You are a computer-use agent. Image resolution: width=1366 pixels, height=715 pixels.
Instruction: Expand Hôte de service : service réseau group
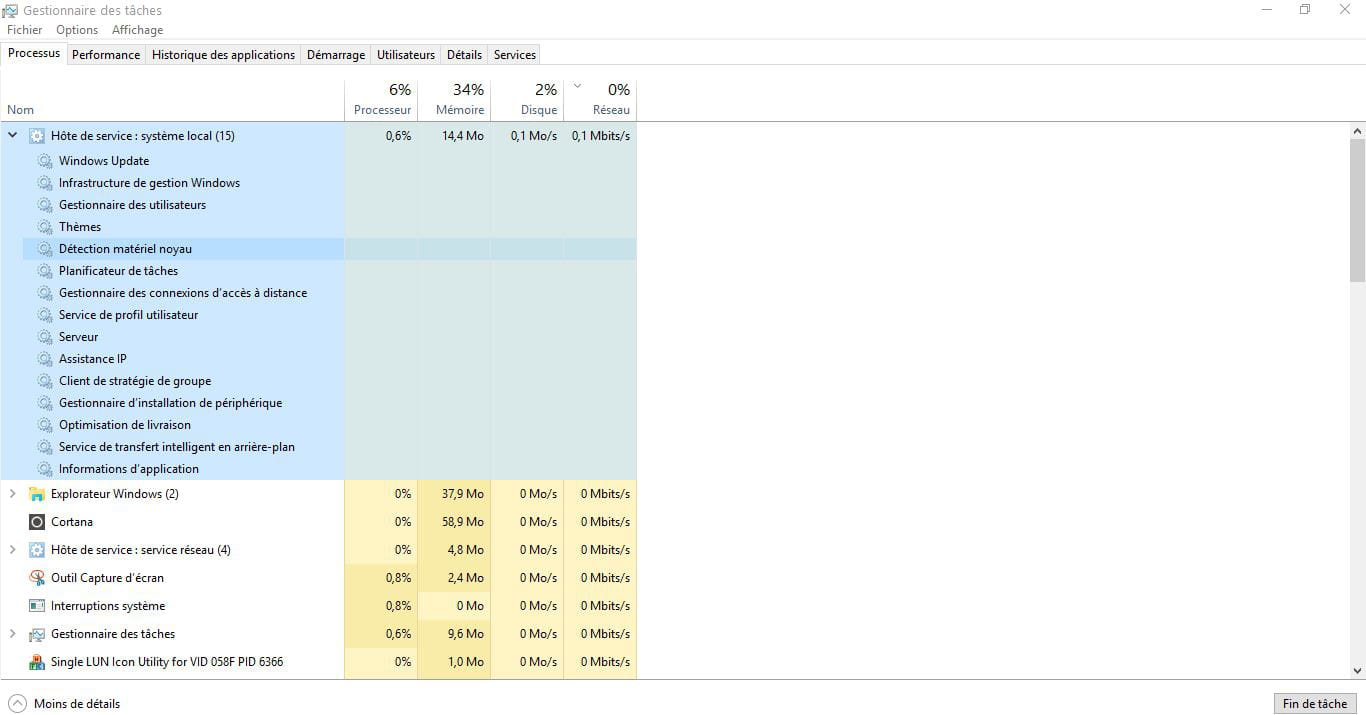(x=12, y=550)
